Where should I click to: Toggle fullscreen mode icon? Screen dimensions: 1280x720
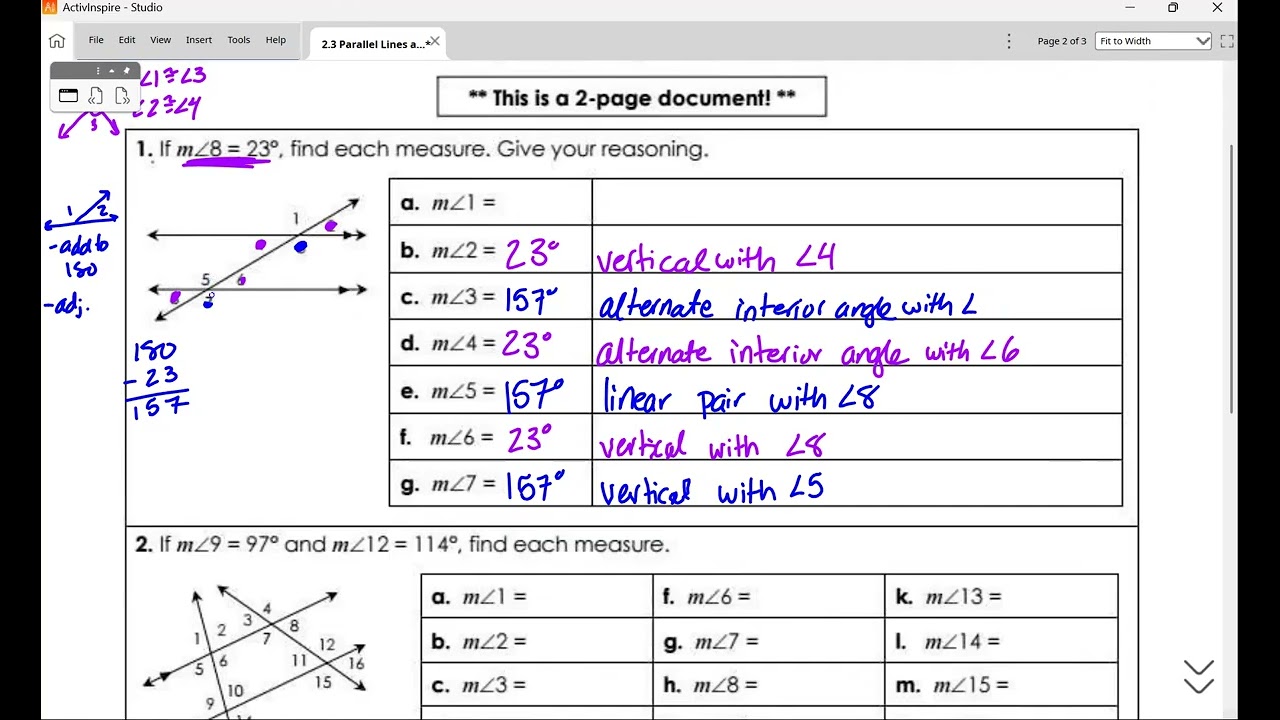tap(1227, 41)
